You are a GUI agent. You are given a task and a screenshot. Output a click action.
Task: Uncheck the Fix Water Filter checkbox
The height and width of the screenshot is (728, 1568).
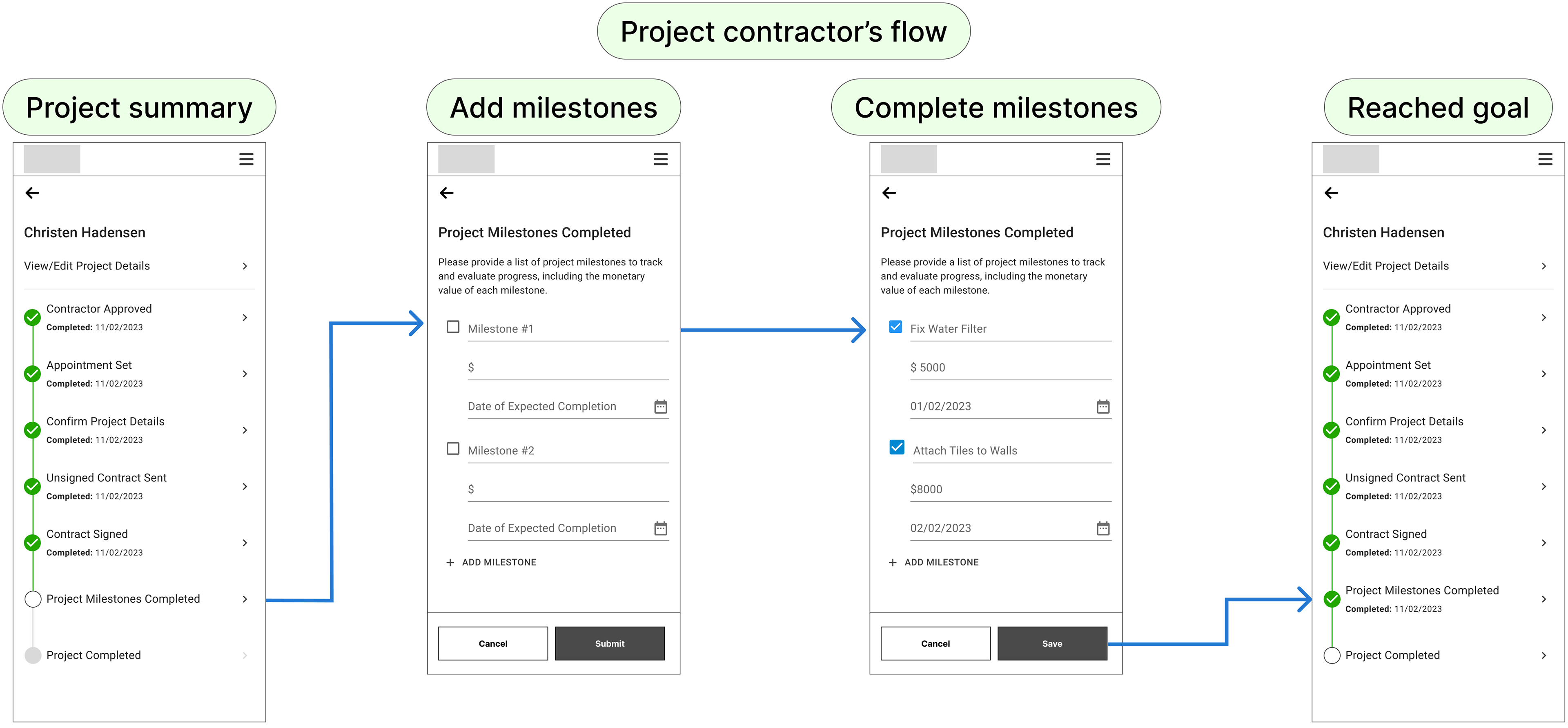(895, 327)
